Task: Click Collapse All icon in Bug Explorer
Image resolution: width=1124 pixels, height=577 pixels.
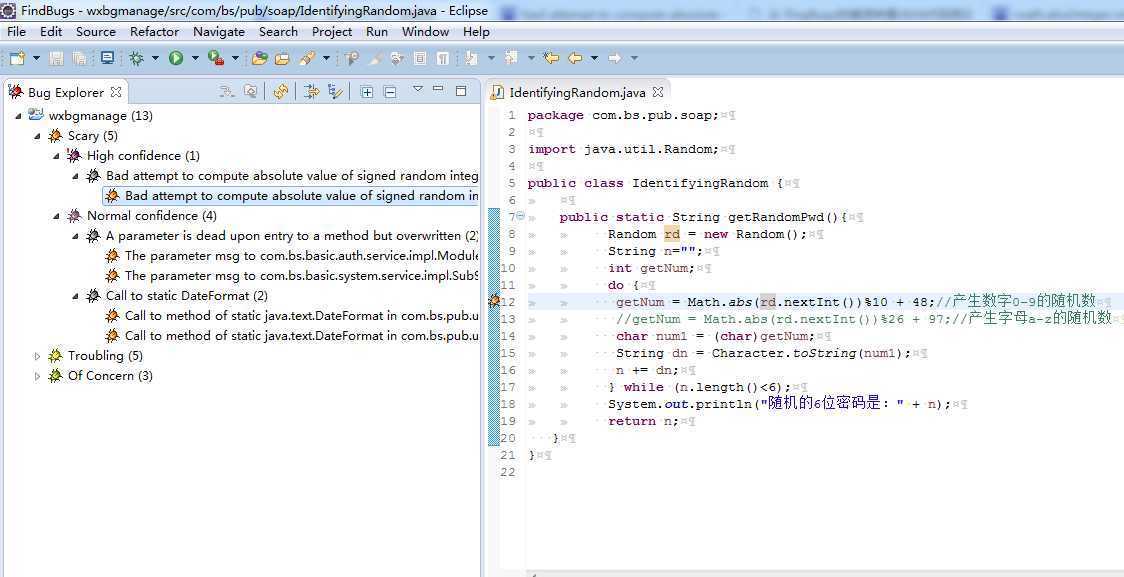Action: click(390, 92)
